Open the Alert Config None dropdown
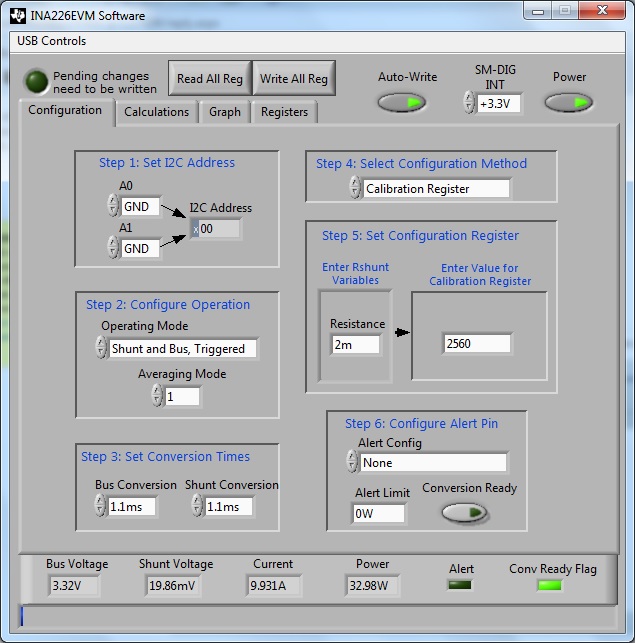635x643 pixels. pyautogui.click(x=433, y=463)
